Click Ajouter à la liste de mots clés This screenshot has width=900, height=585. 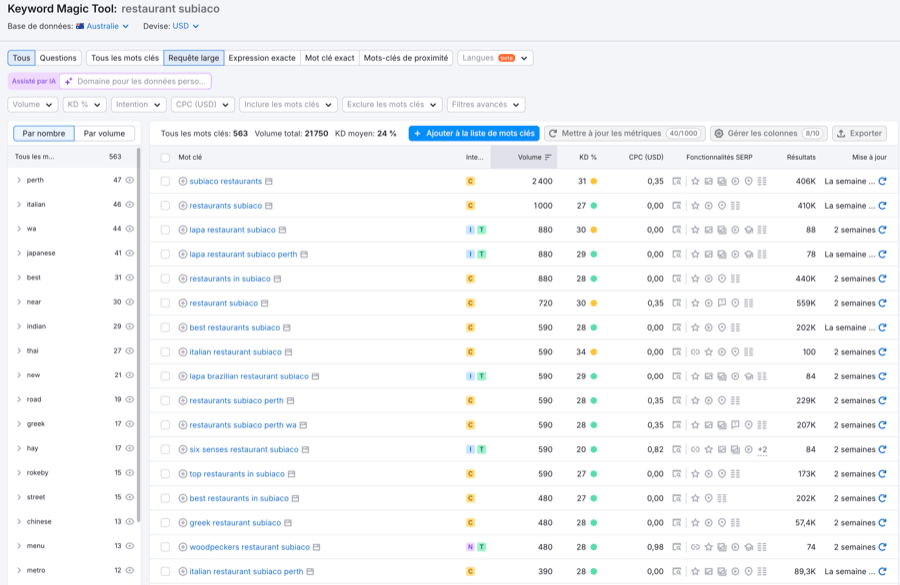click(x=474, y=133)
